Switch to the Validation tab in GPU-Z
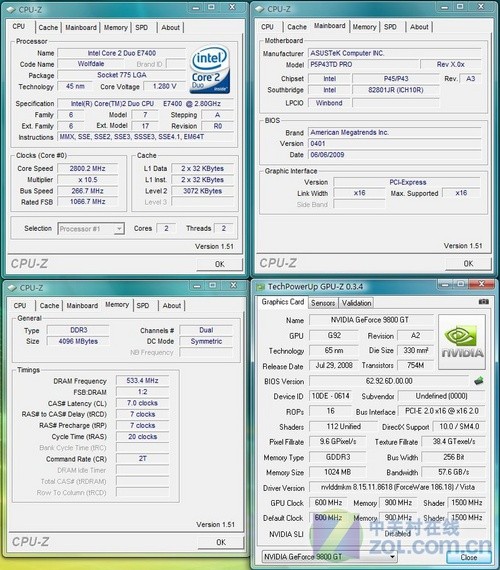The image size is (500, 570). click(x=356, y=303)
